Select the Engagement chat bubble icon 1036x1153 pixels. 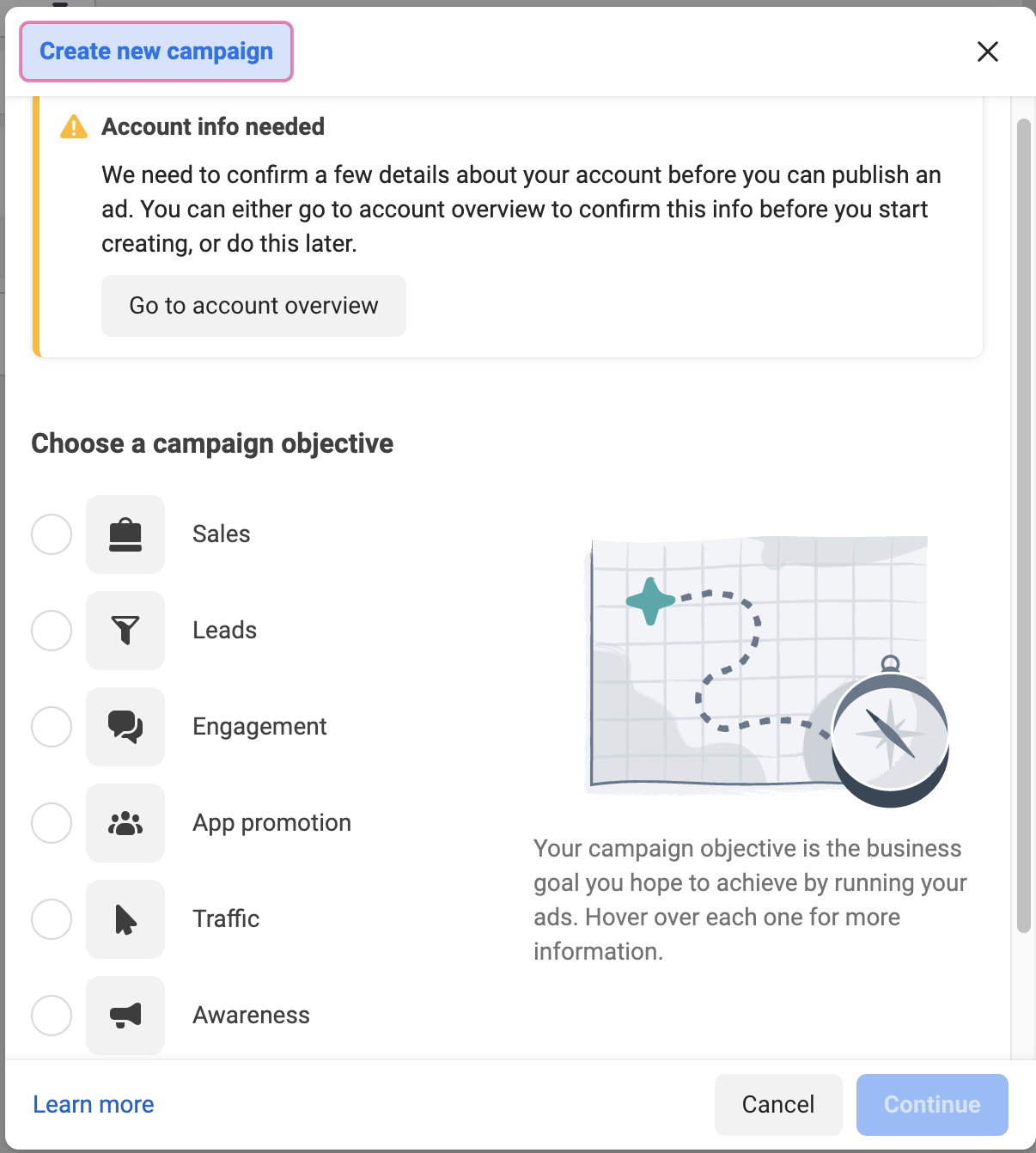coord(125,726)
